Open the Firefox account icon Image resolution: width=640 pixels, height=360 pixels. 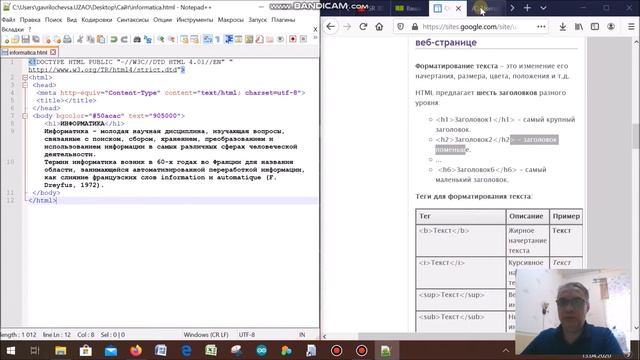pos(611,27)
